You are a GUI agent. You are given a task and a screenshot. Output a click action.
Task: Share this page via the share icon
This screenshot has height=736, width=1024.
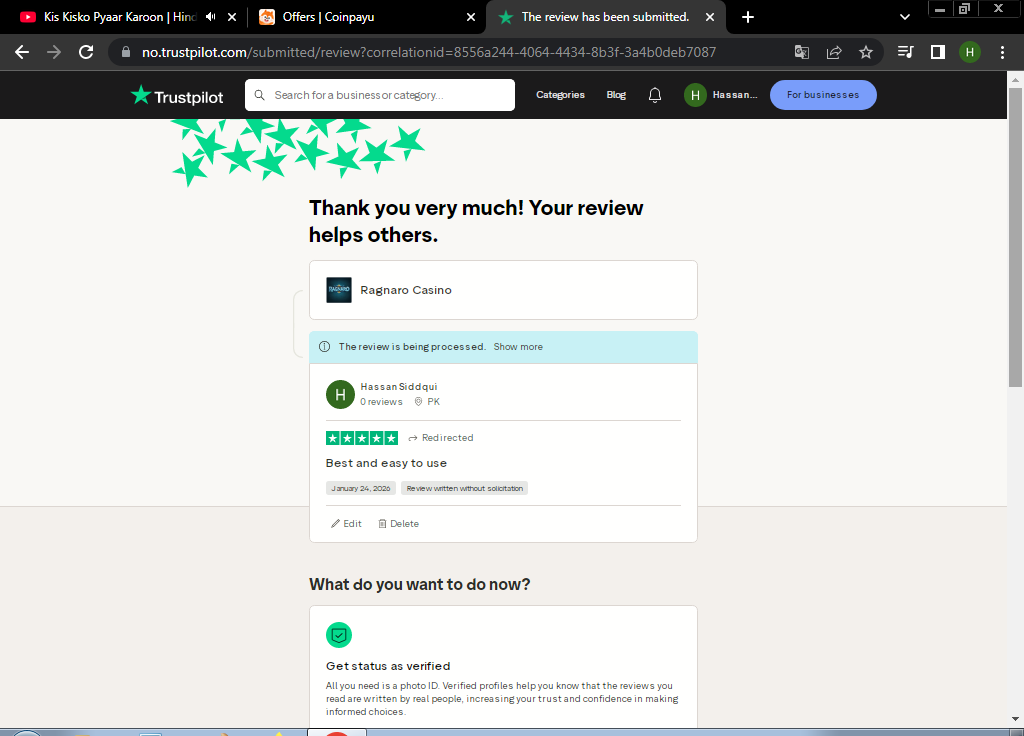[x=834, y=52]
